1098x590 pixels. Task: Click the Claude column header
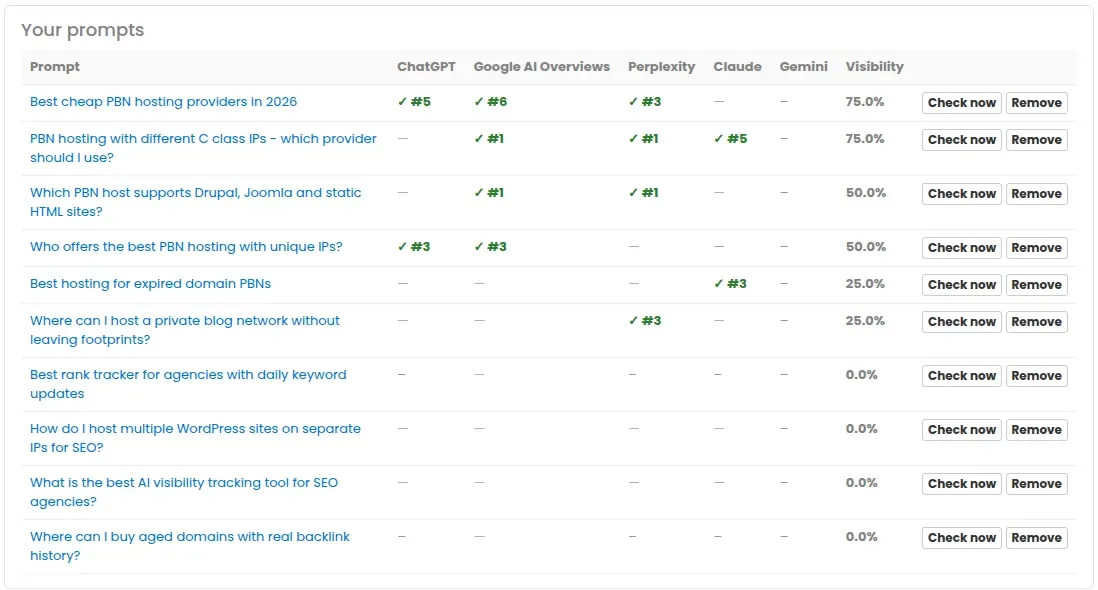[x=737, y=66]
